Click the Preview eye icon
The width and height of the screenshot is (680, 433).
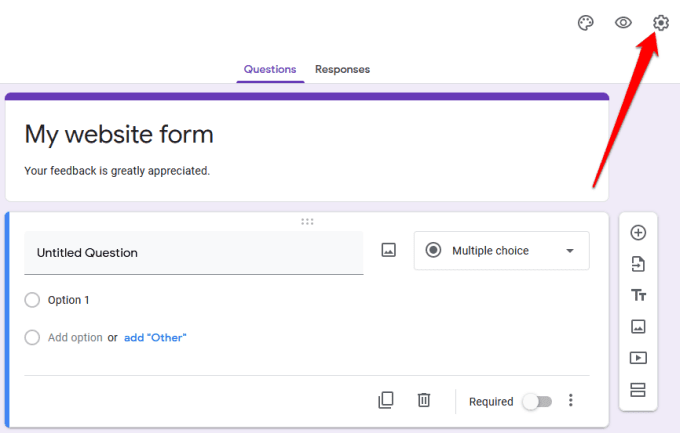[623, 22]
